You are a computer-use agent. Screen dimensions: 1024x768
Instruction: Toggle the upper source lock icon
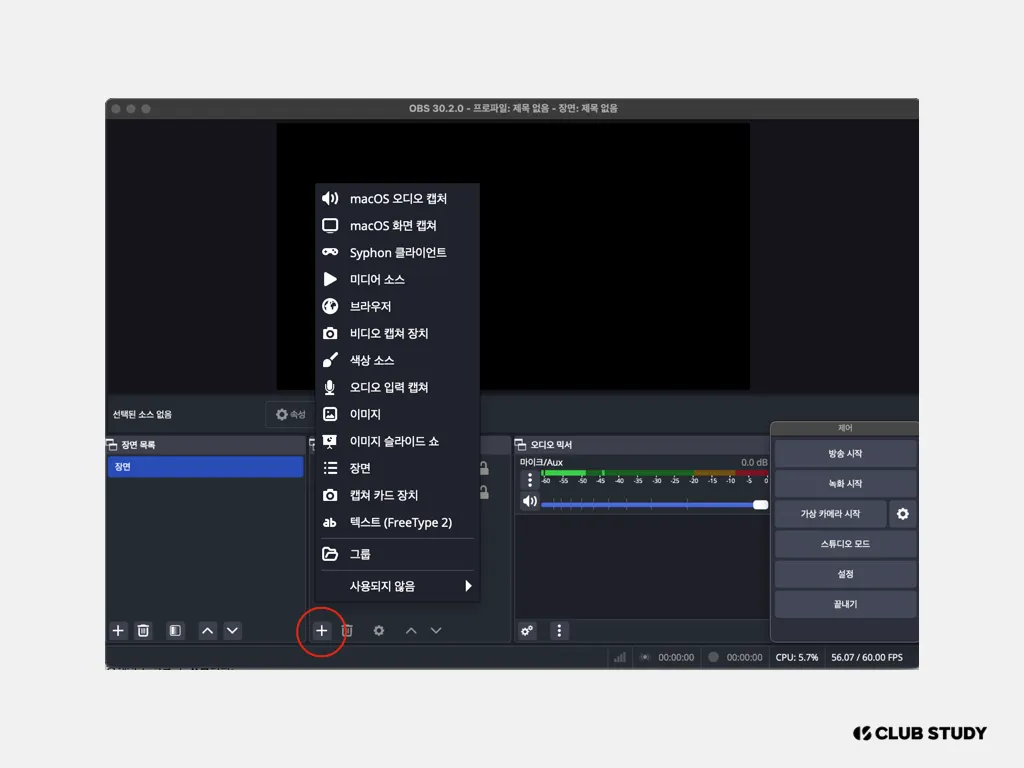[x=484, y=468]
